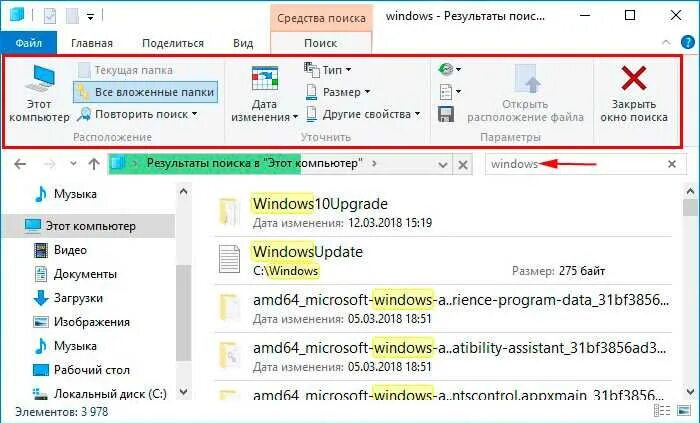Viewport: 700px width, 423px height.
Task: Click Properties quick access toolbar icon
Action: pyautogui.click(x=50, y=16)
